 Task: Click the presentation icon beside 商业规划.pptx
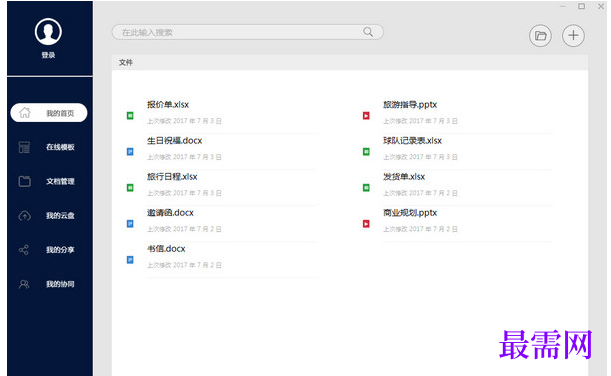point(366,224)
